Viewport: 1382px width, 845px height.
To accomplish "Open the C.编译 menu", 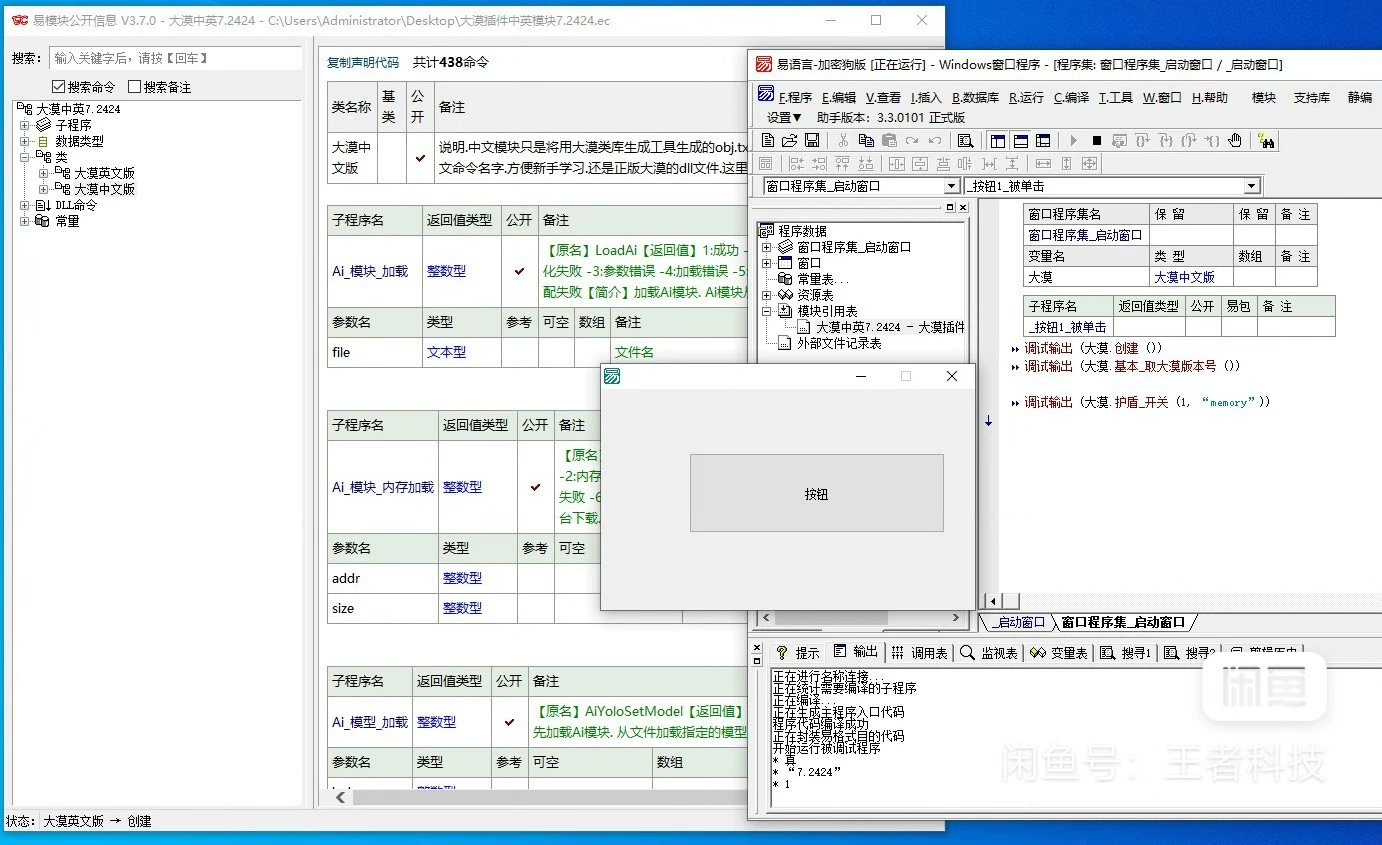I will (1071, 97).
